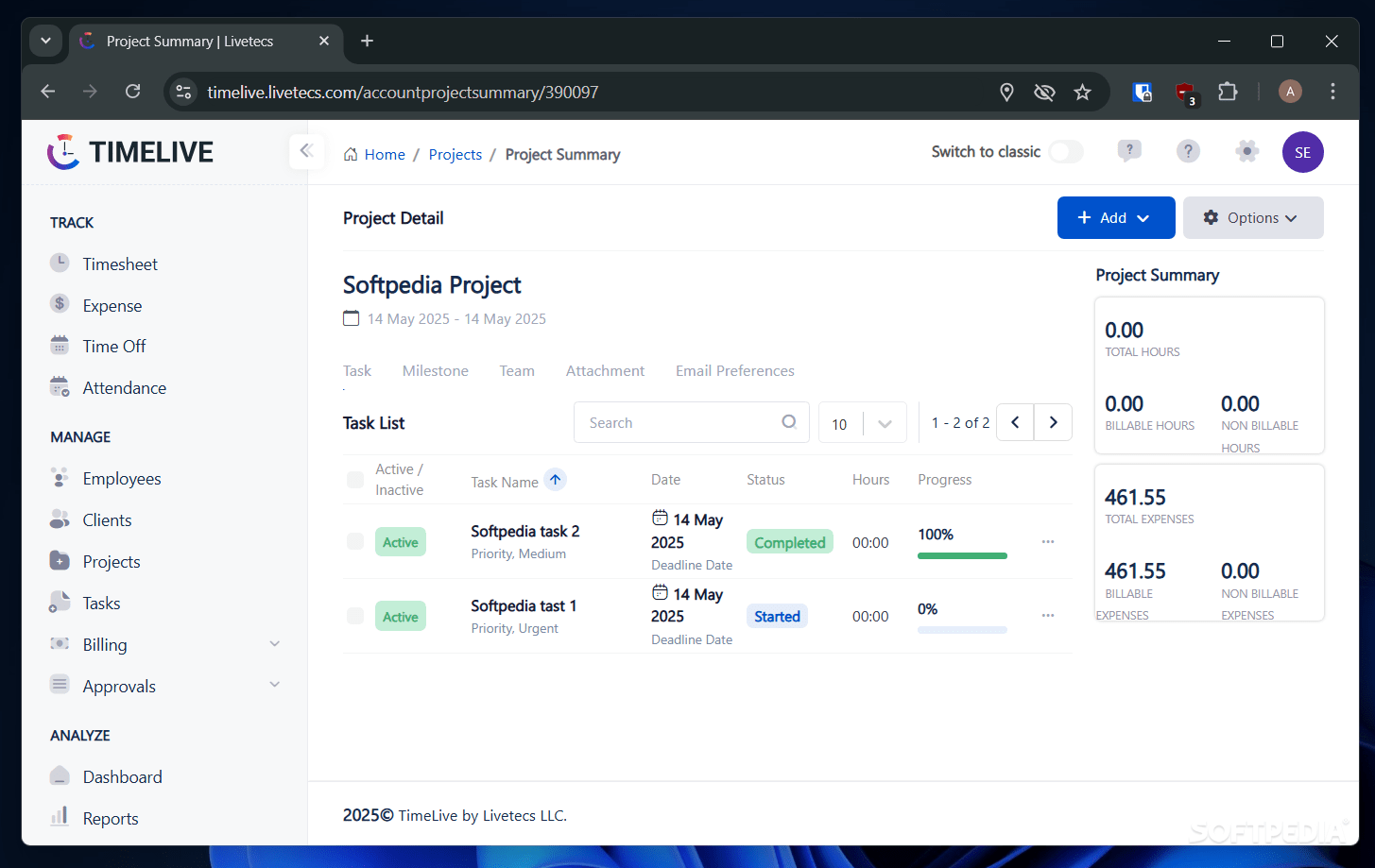Sort by Task Name ascending arrow

(x=556, y=480)
